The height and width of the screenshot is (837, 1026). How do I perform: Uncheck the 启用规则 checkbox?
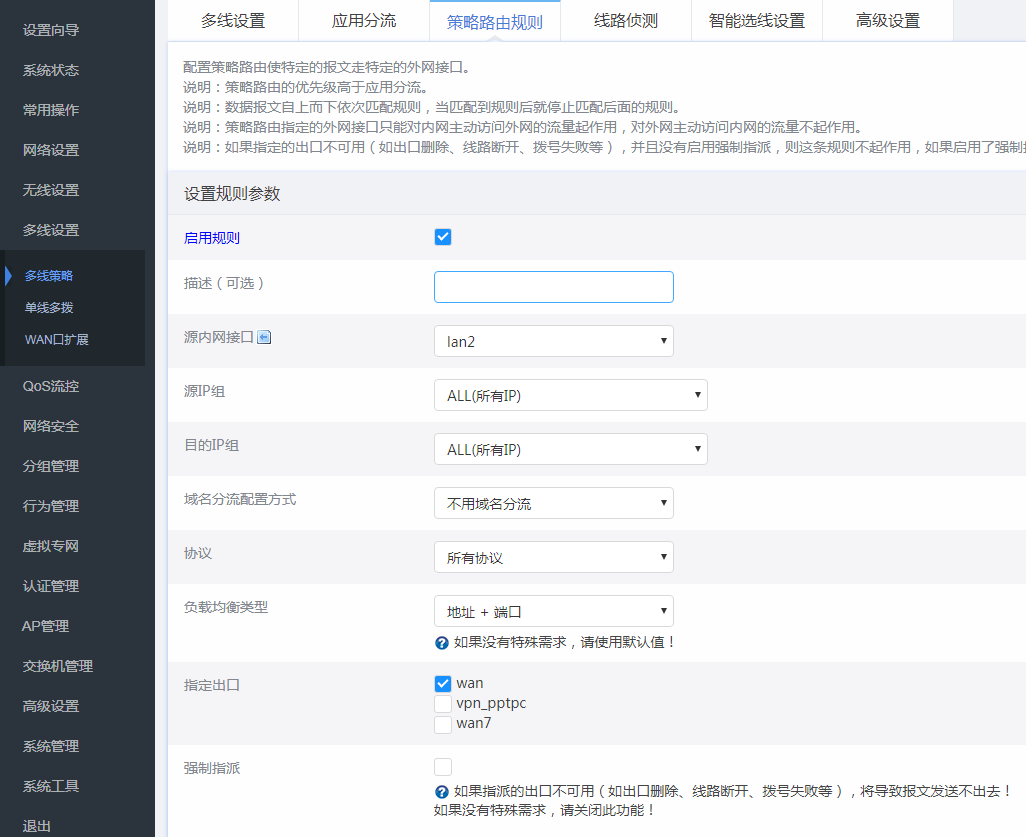coord(443,237)
